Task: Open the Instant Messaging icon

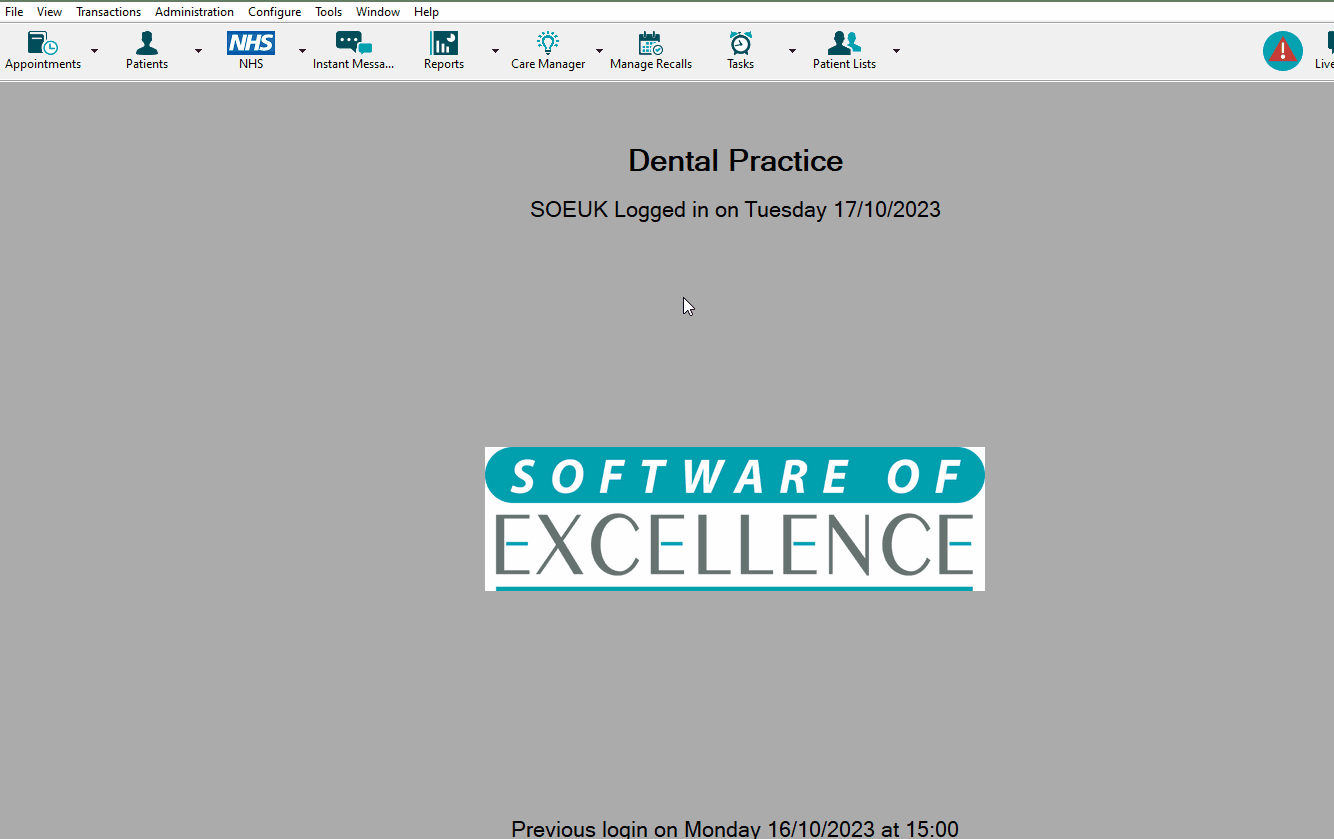Action: click(354, 44)
